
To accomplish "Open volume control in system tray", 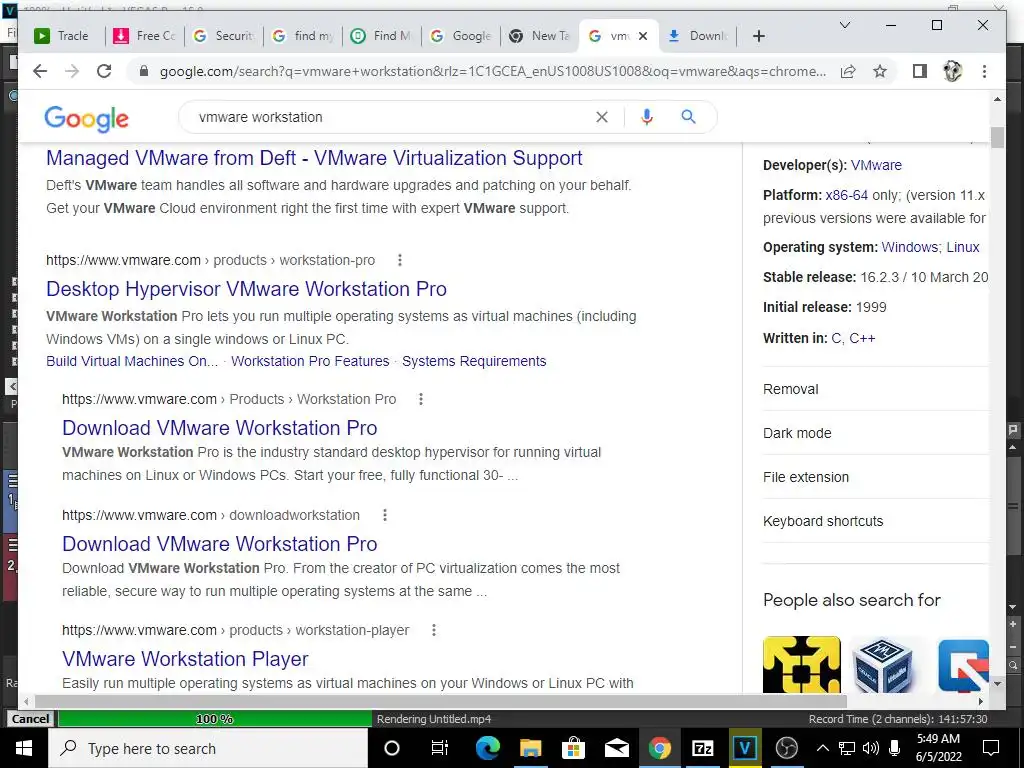I will 871,748.
